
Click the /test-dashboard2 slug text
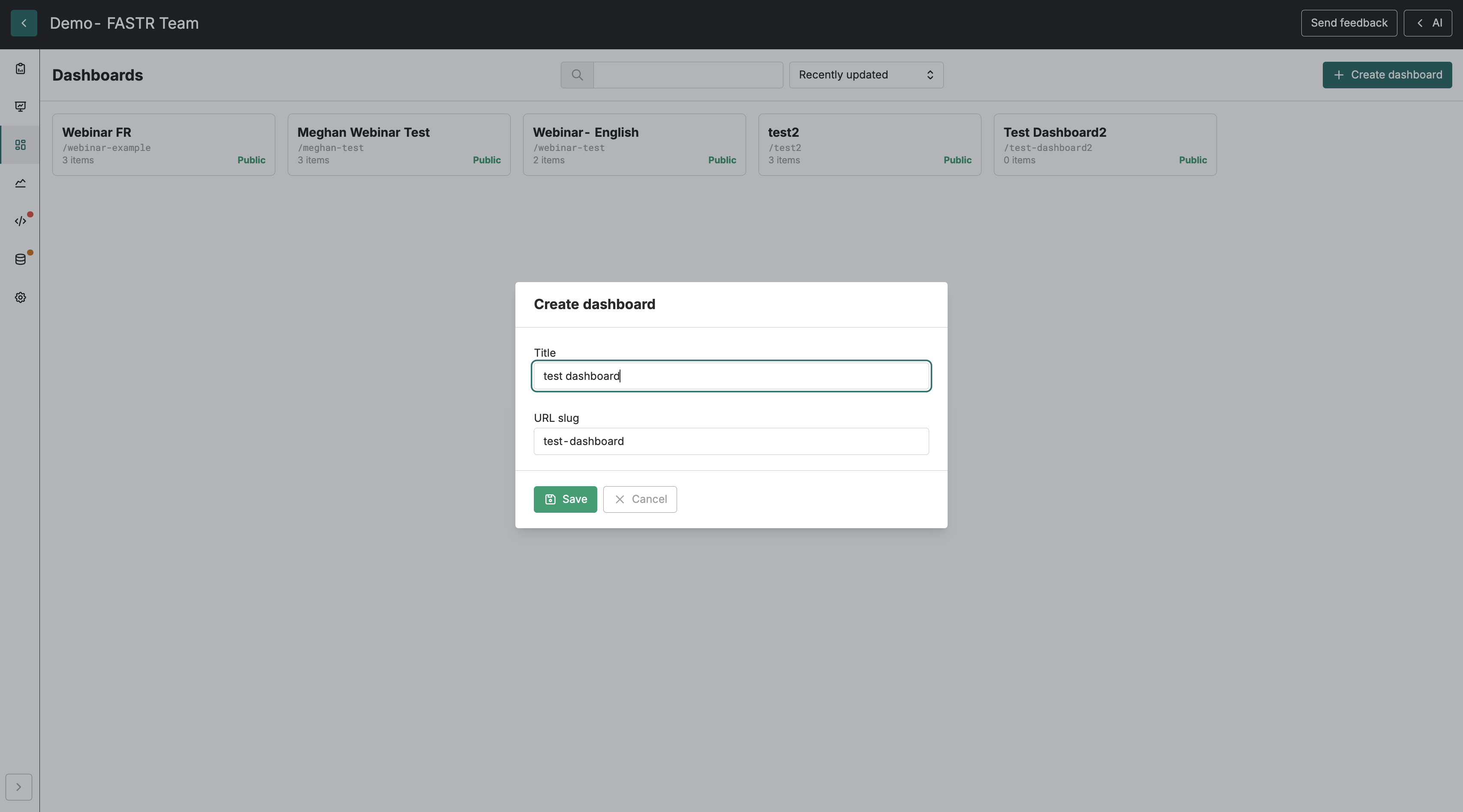[1048, 147]
